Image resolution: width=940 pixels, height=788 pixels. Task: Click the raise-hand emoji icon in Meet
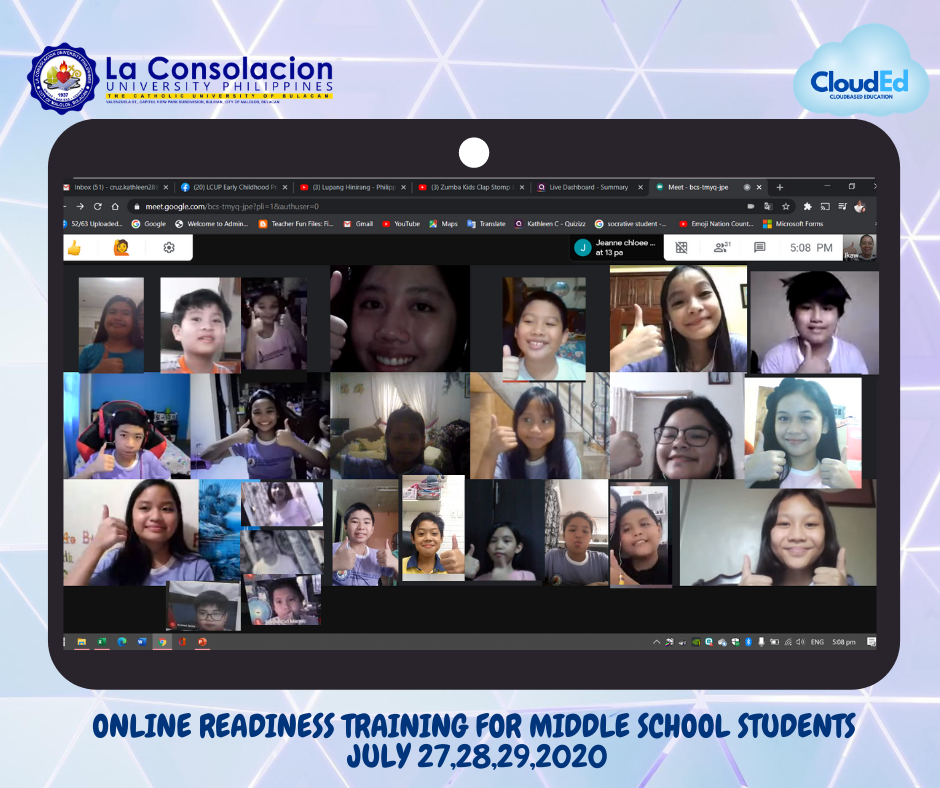121,247
